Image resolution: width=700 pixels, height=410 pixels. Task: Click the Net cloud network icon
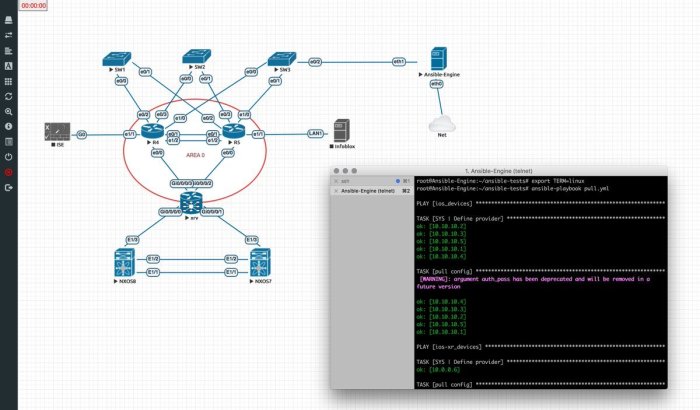437,124
